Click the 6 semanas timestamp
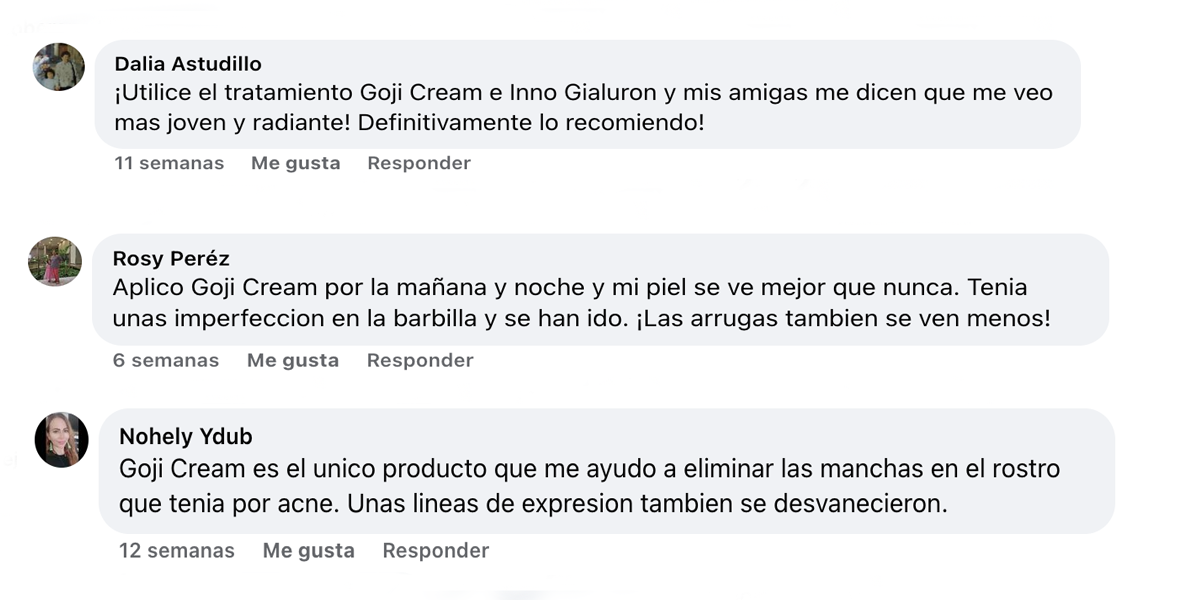 coord(166,360)
